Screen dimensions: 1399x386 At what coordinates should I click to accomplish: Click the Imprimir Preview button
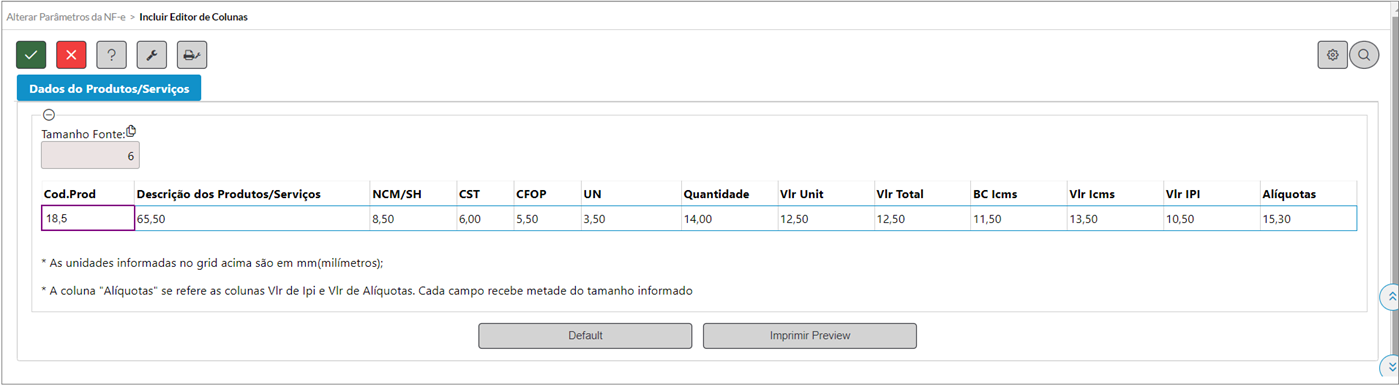click(810, 336)
